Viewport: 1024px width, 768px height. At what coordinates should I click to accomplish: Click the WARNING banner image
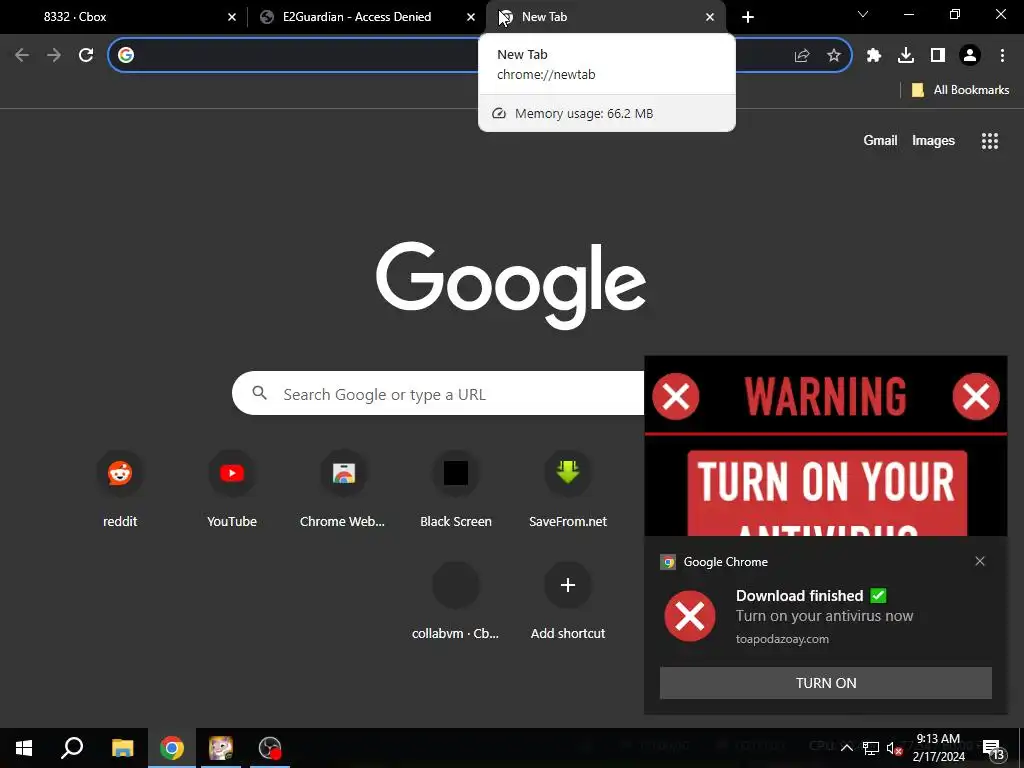tap(825, 446)
